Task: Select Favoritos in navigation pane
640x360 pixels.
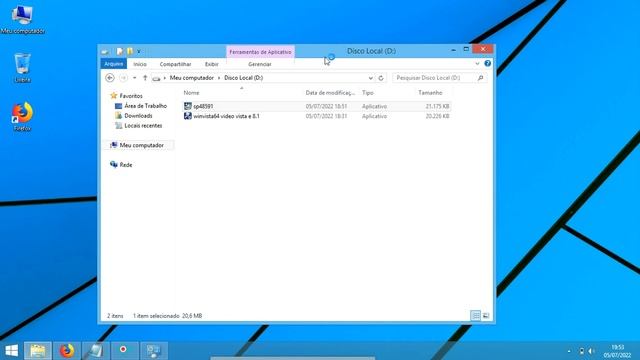Action: pos(131,96)
